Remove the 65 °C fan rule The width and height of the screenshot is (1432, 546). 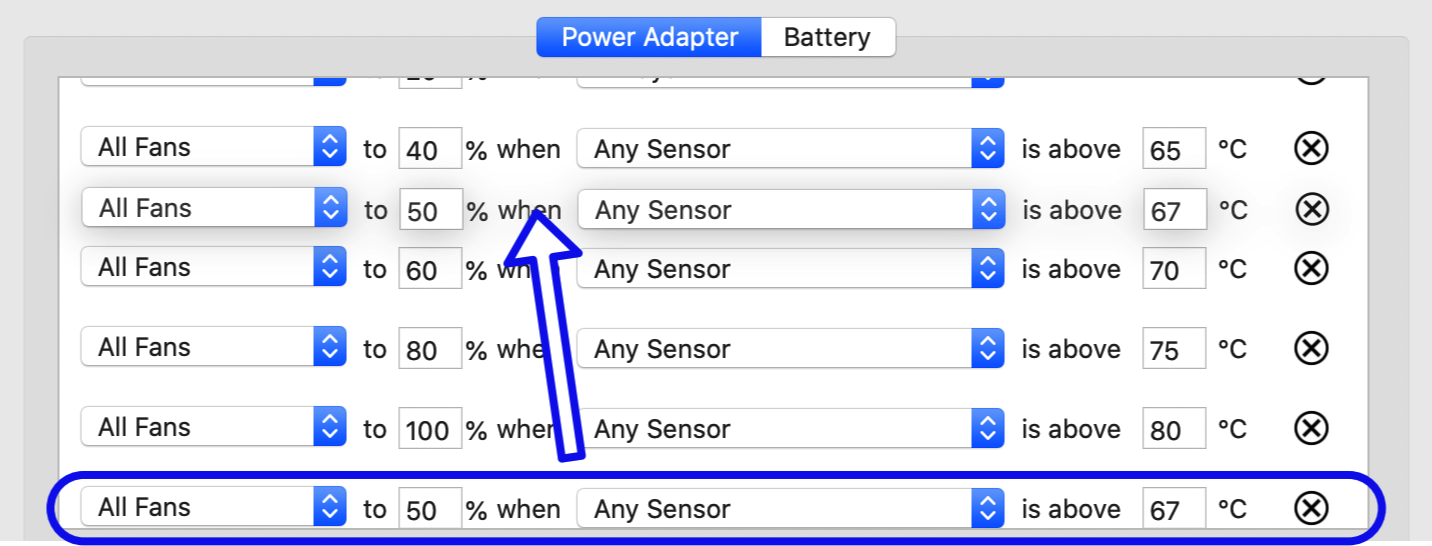(x=1311, y=149)
